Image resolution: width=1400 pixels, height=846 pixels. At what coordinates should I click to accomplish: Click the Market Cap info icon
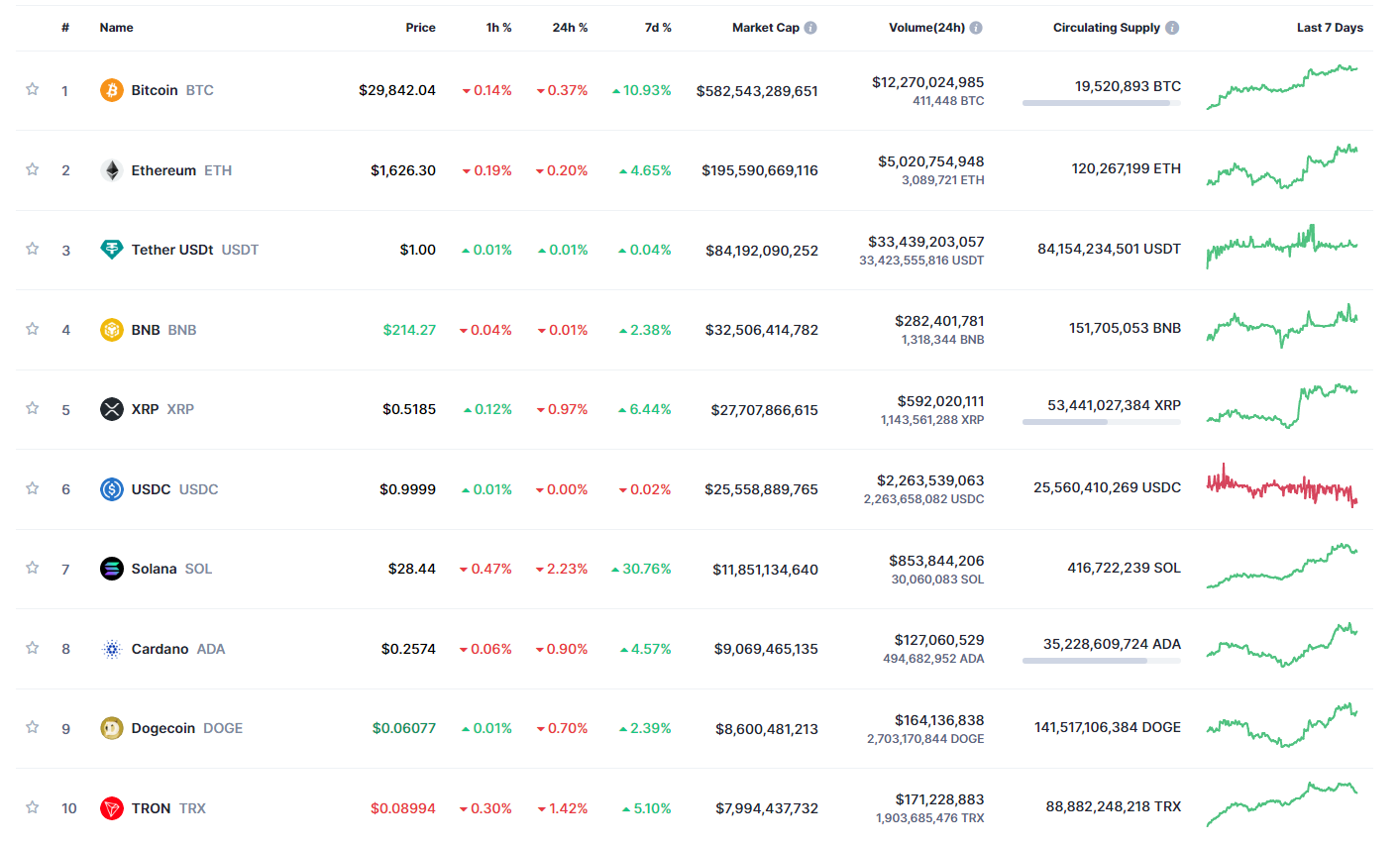point(810,28)
